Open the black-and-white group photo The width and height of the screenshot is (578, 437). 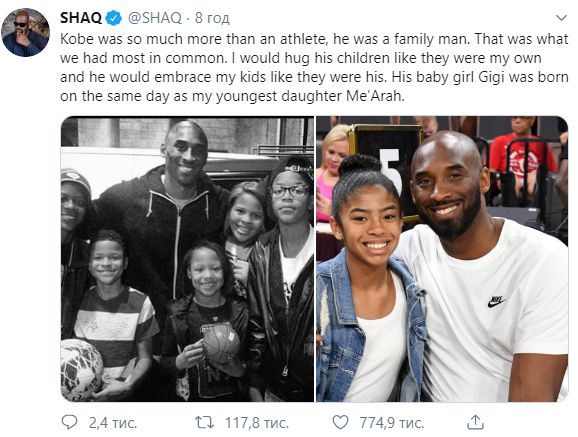click(x=187, y=259)
